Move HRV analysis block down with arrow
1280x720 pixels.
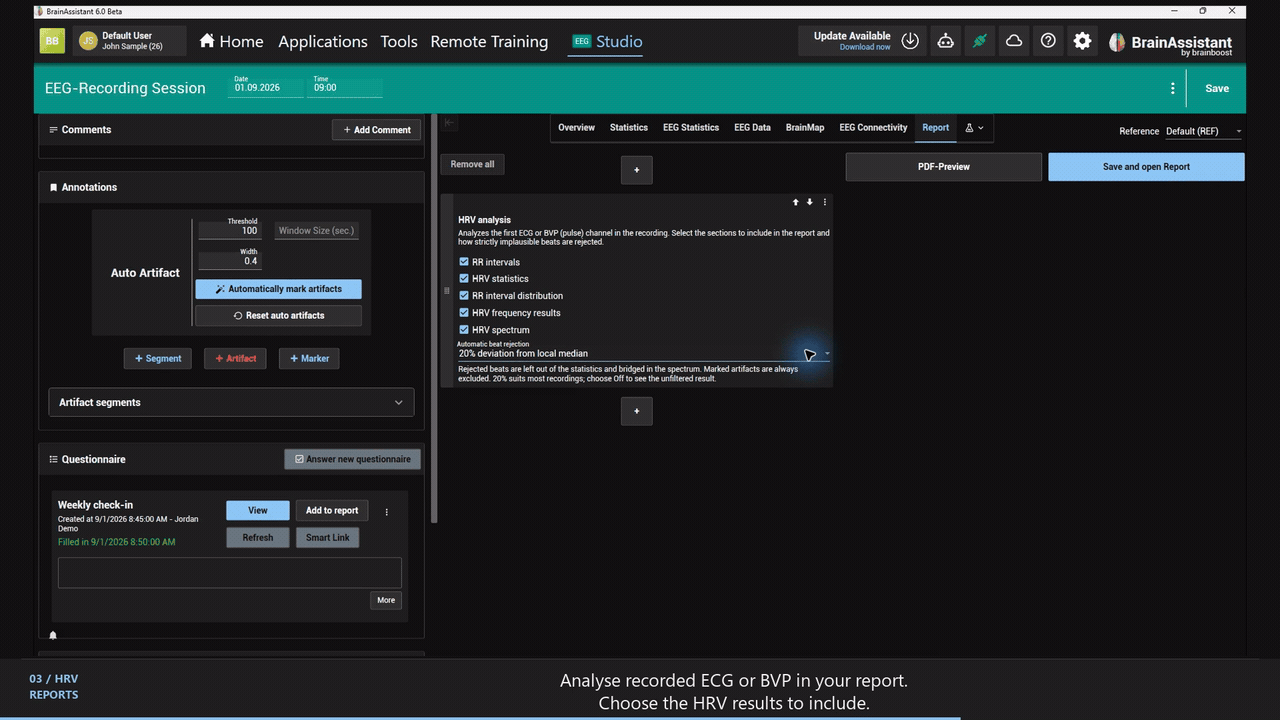(810, 202)
